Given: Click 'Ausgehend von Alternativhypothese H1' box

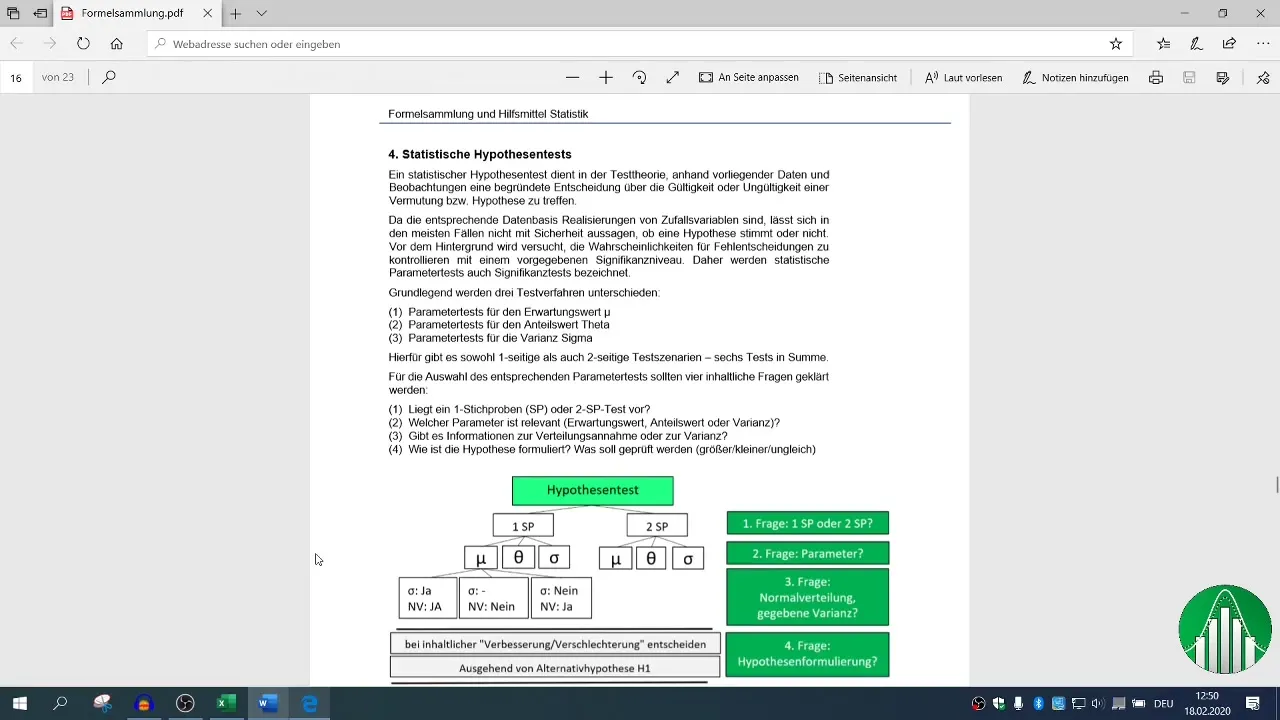Looking at the screenshot, I should [x=555, y=668].
